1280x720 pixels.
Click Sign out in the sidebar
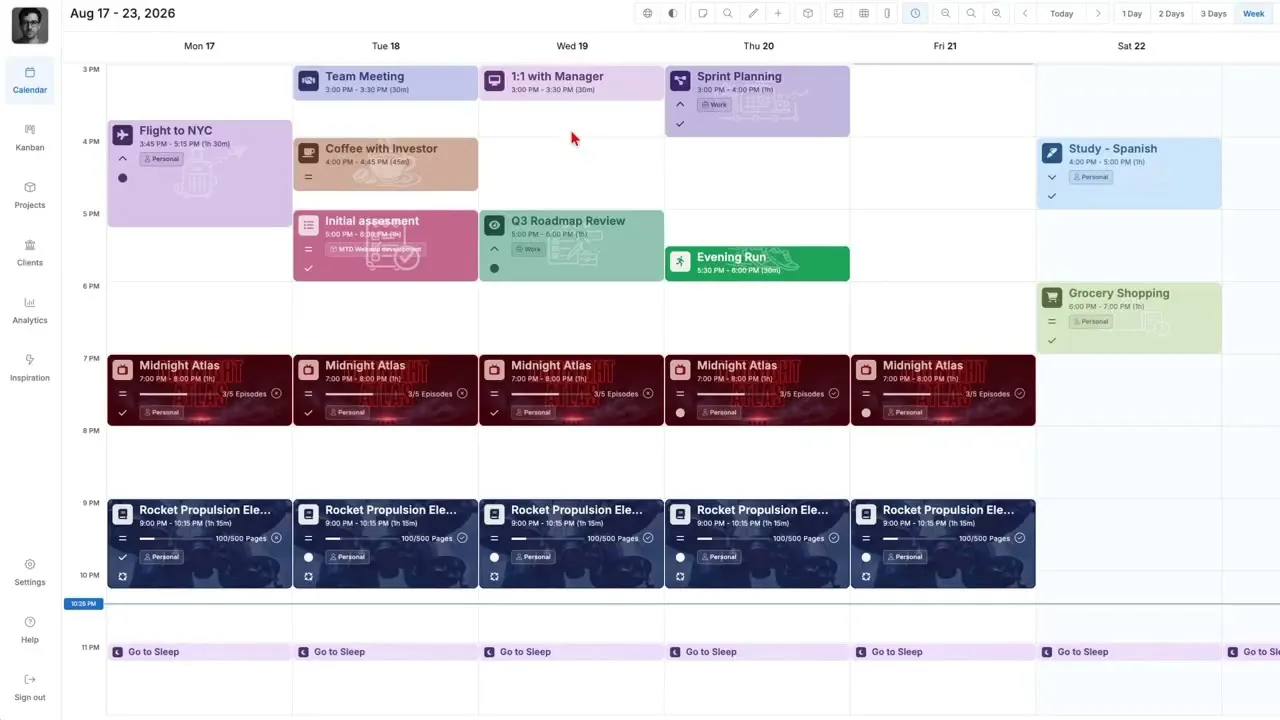pyautogui.click(x=30, y=688)
